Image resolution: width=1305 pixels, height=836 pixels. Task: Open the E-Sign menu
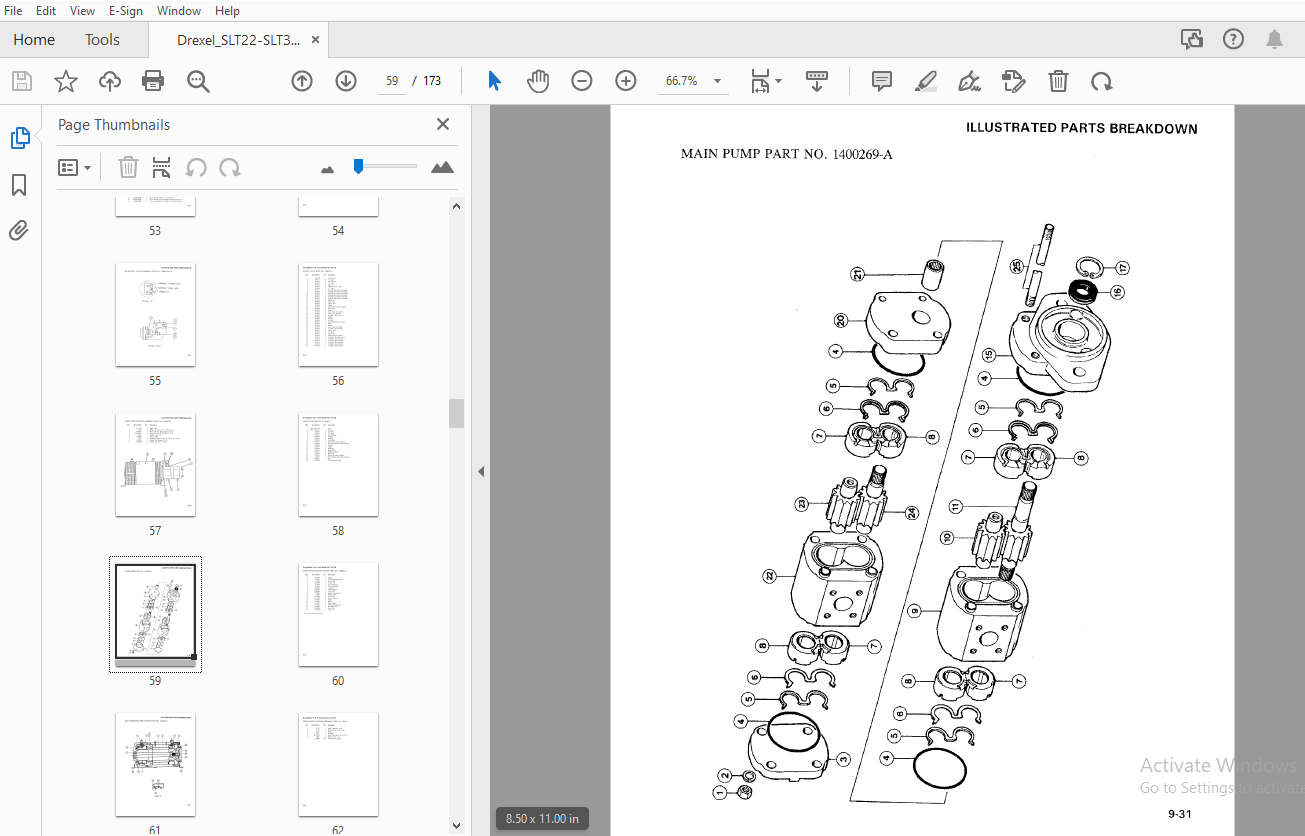125,11
